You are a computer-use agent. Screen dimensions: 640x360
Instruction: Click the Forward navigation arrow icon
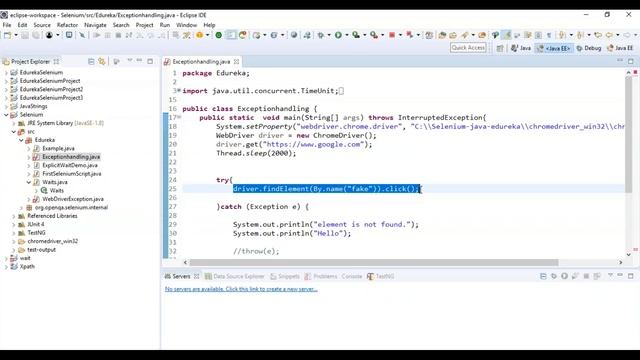627,35
